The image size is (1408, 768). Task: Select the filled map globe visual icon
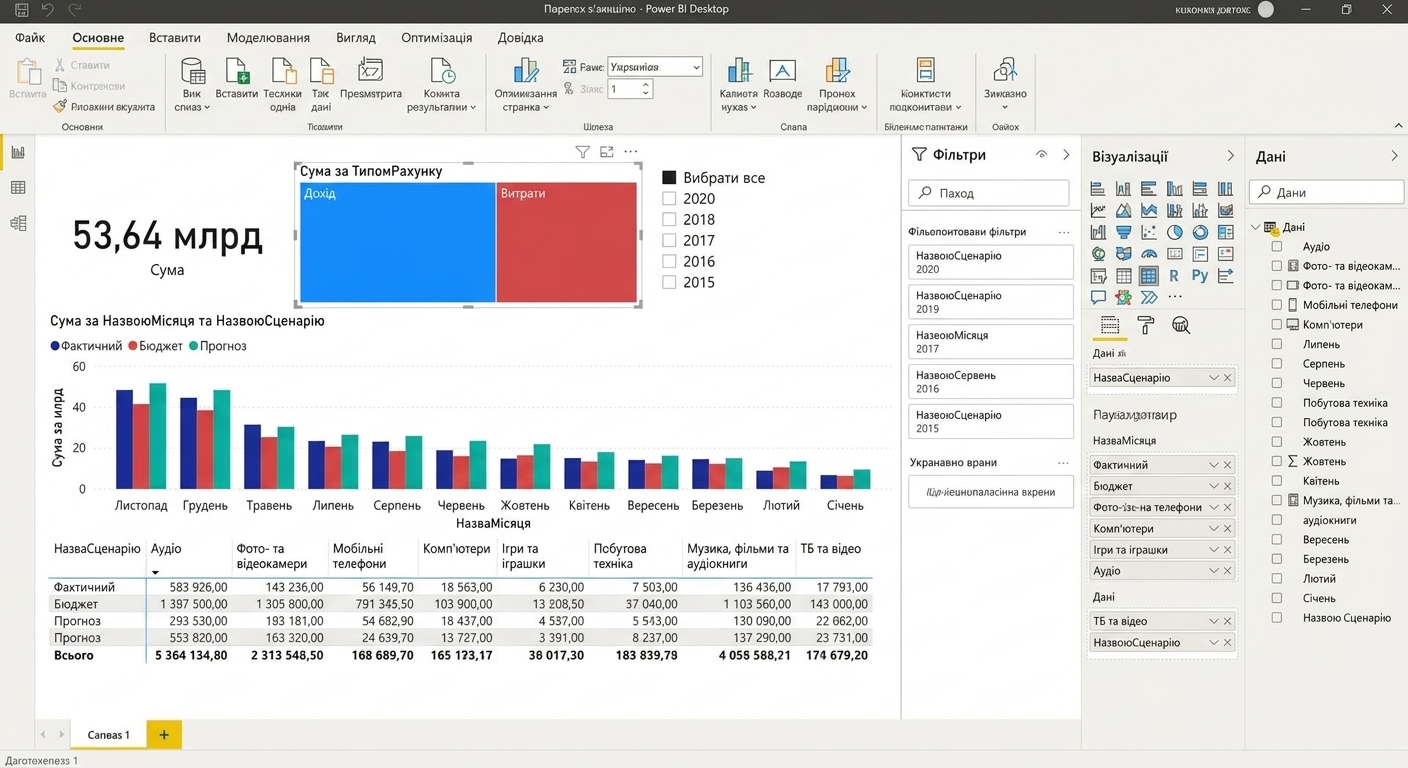tap(1098, 254)
